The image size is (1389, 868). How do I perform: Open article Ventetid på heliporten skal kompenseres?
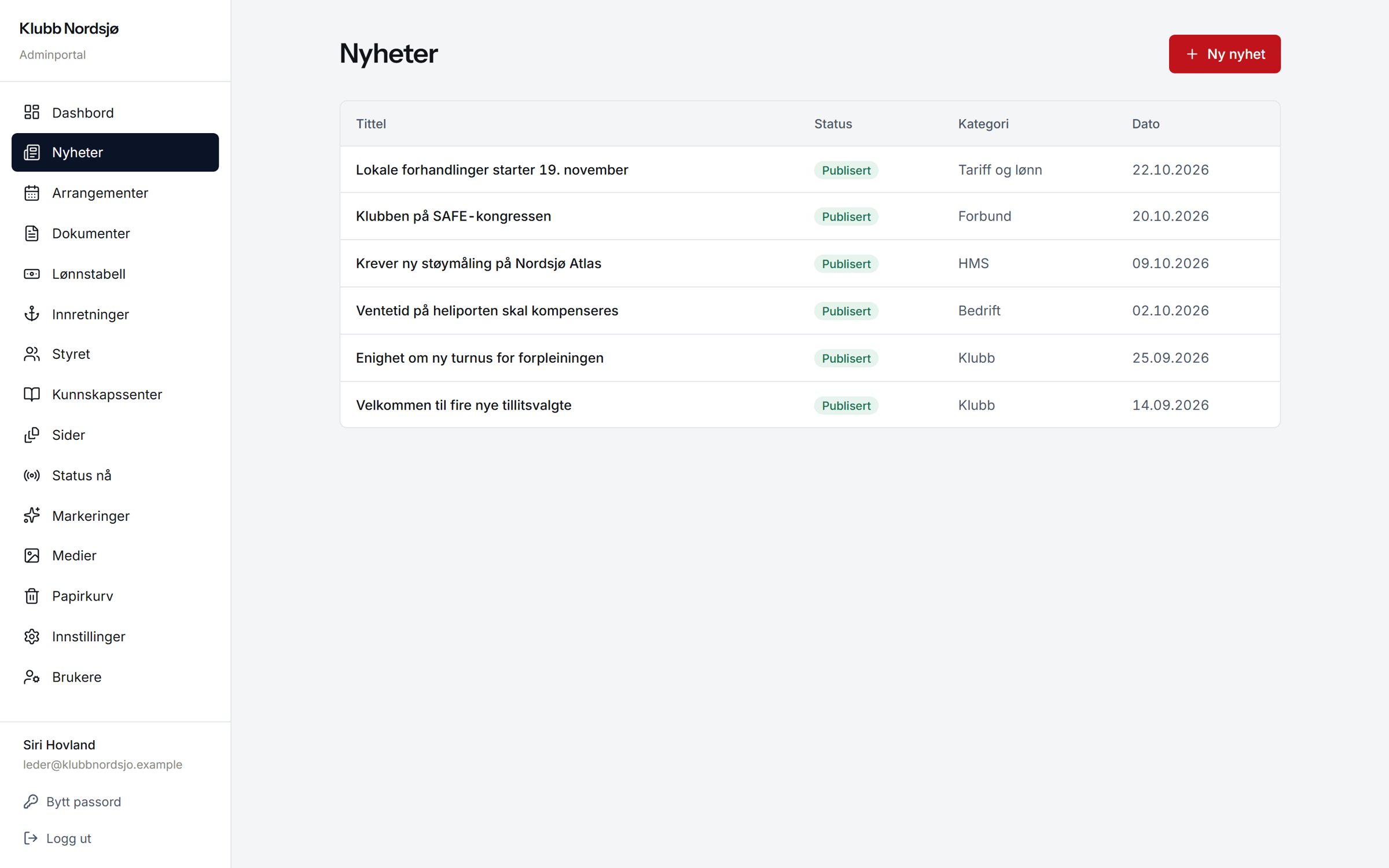[487, 311]
